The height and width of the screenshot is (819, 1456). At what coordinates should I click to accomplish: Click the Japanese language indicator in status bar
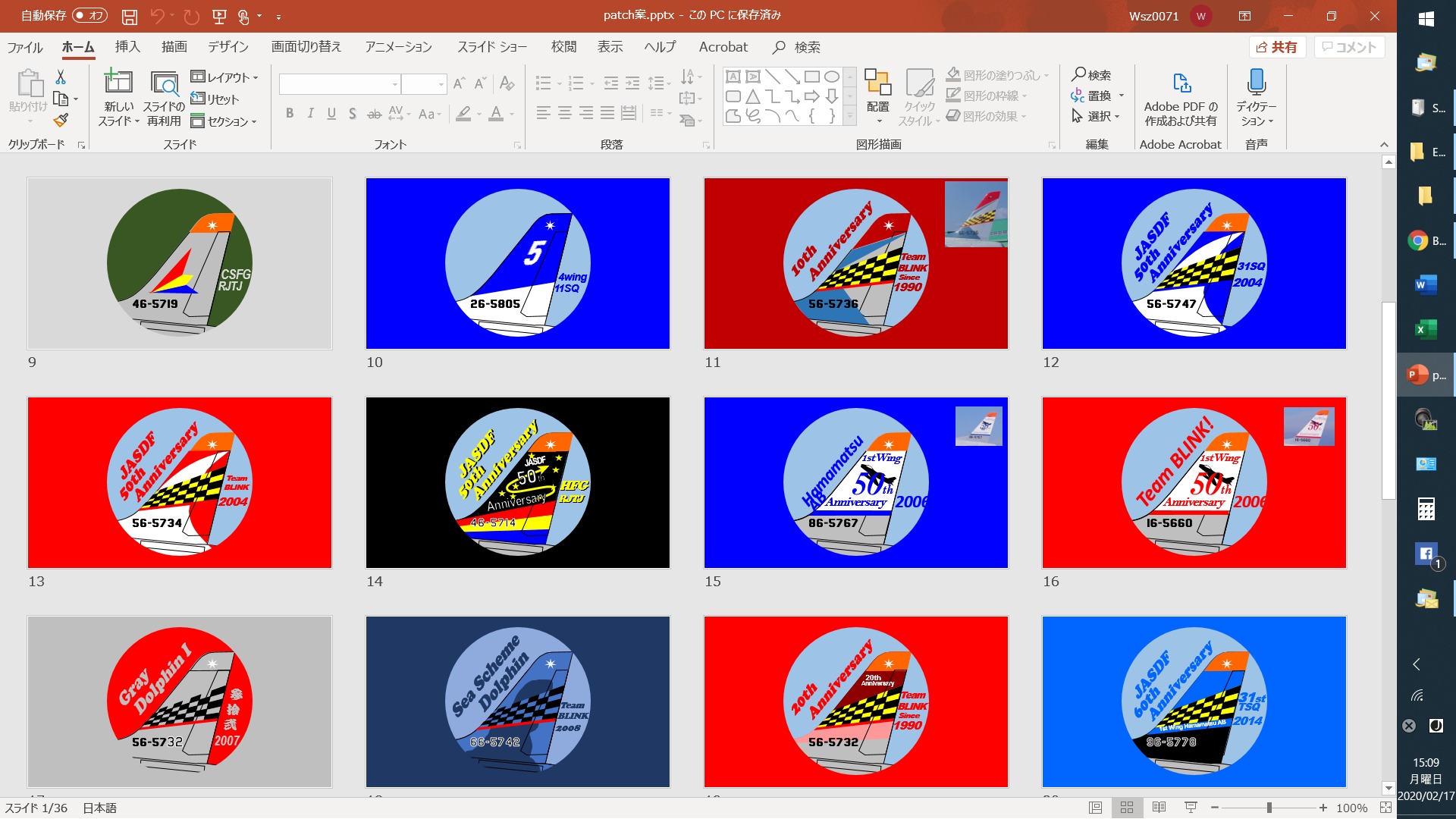99,808
